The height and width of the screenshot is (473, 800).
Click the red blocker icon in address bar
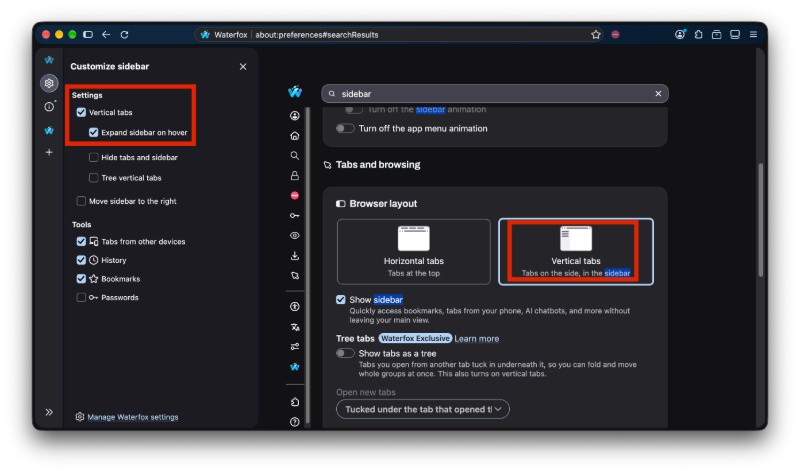tap(615, 35)
